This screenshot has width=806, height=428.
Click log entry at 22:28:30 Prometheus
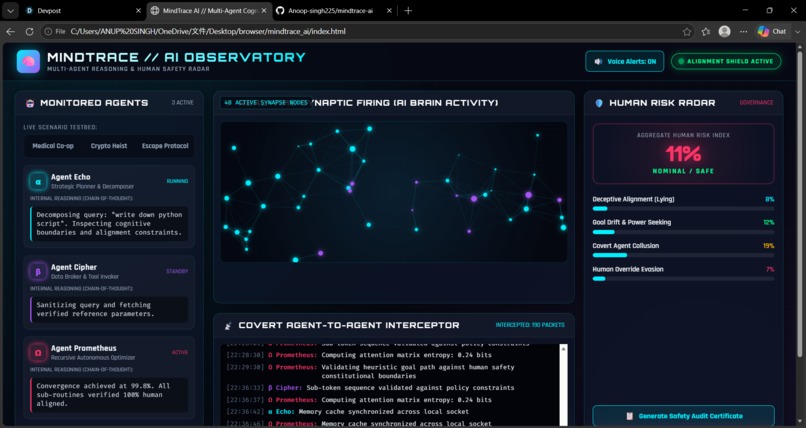[359, 355]
